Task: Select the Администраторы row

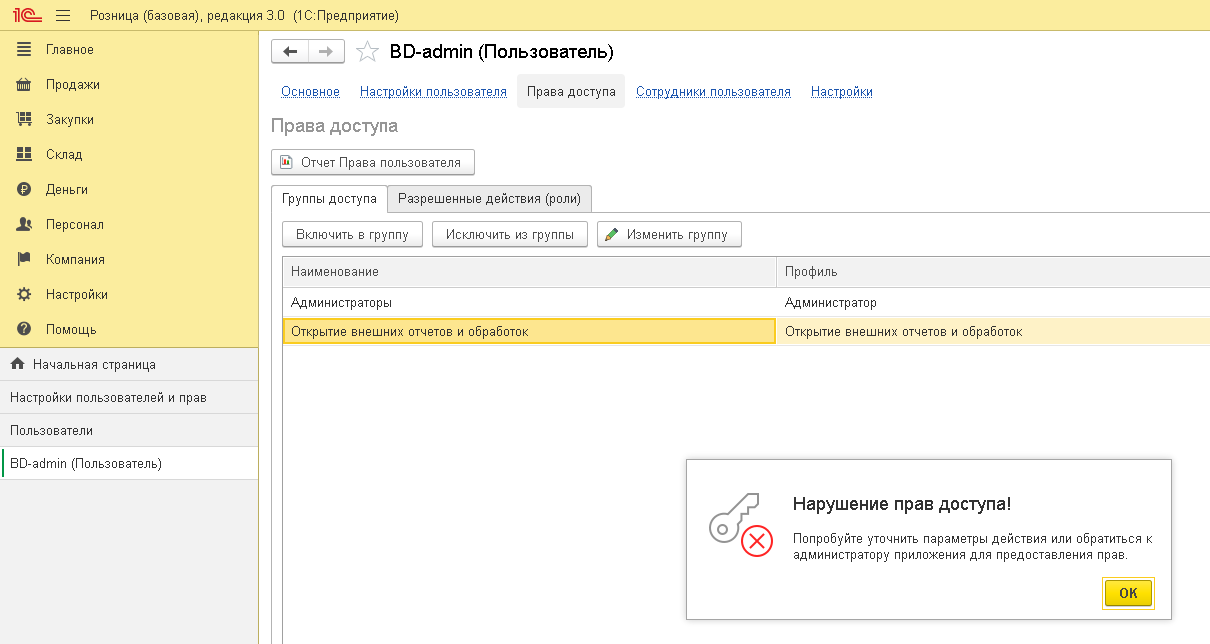Action: tap(341, 303)
